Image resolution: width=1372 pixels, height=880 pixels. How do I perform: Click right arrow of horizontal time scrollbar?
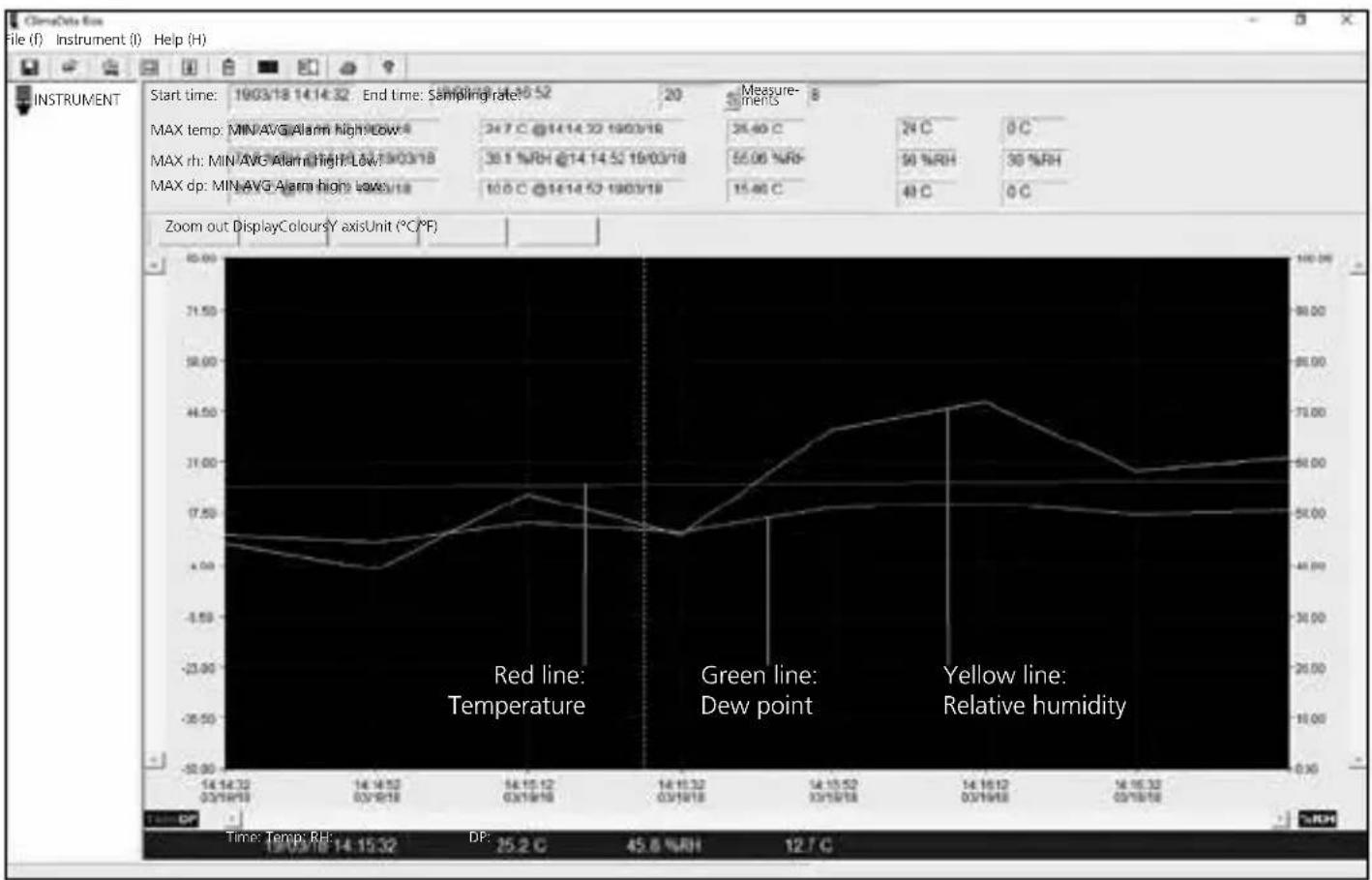tap(1281, 819)
